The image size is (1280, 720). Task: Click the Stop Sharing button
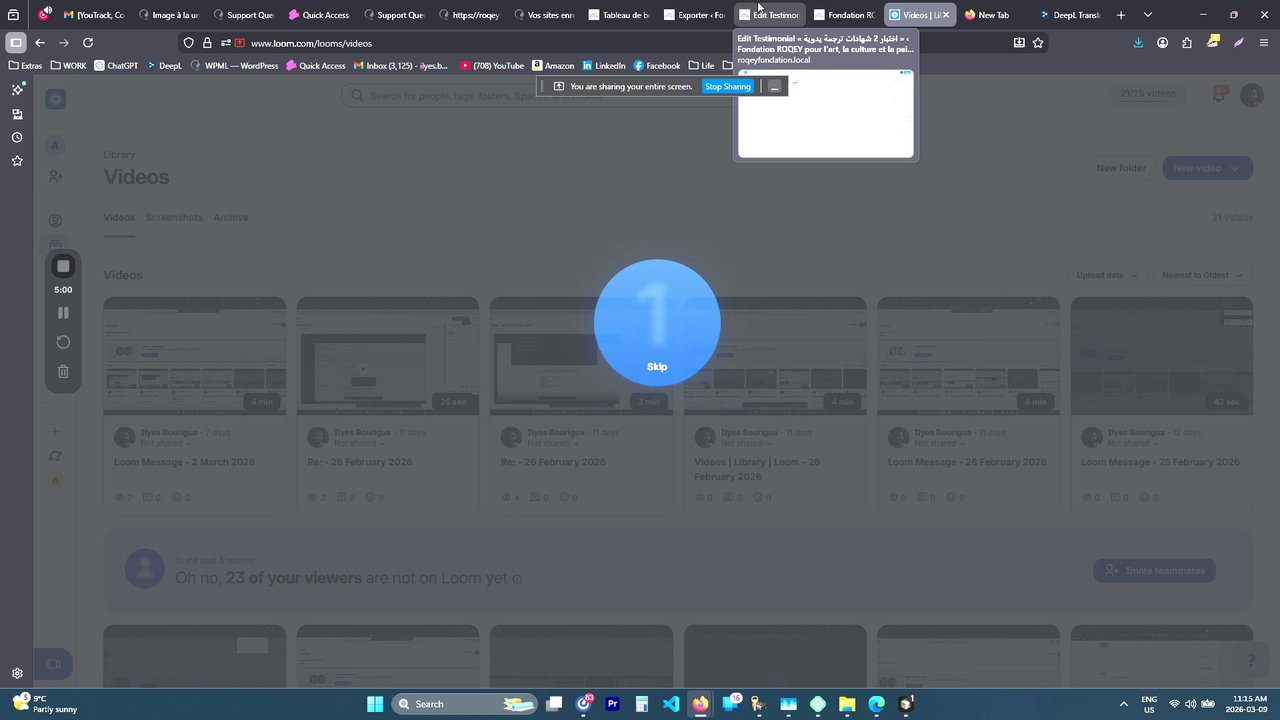727,87
